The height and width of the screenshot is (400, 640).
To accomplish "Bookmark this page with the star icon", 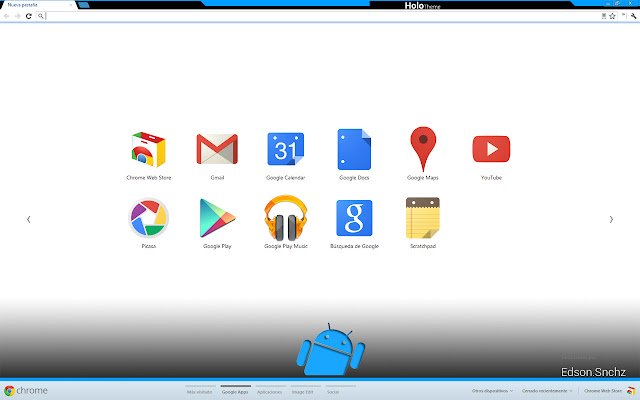I will coord(612,16).
